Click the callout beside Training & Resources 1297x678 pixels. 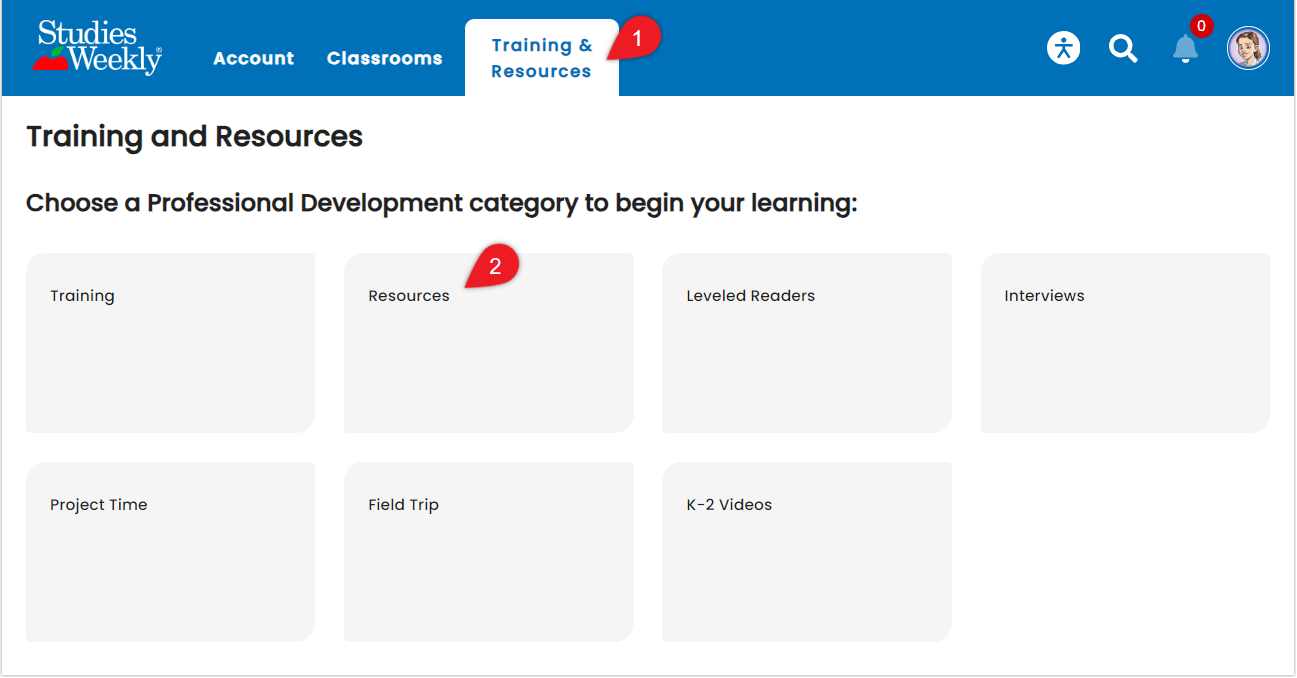pyautogui.click(x=638, y=36)
